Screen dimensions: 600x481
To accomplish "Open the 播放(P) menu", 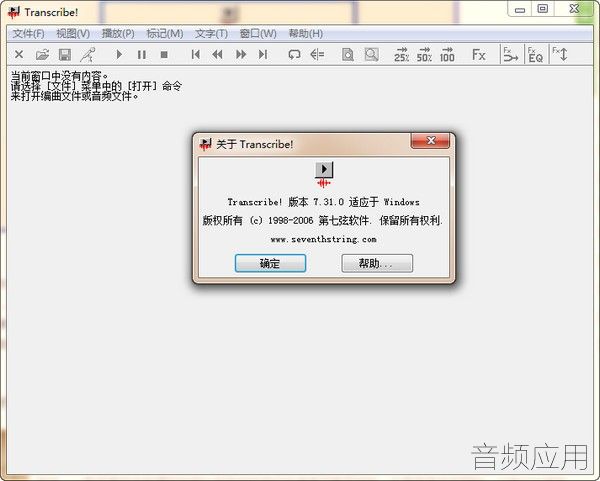I will click(118, 34).
